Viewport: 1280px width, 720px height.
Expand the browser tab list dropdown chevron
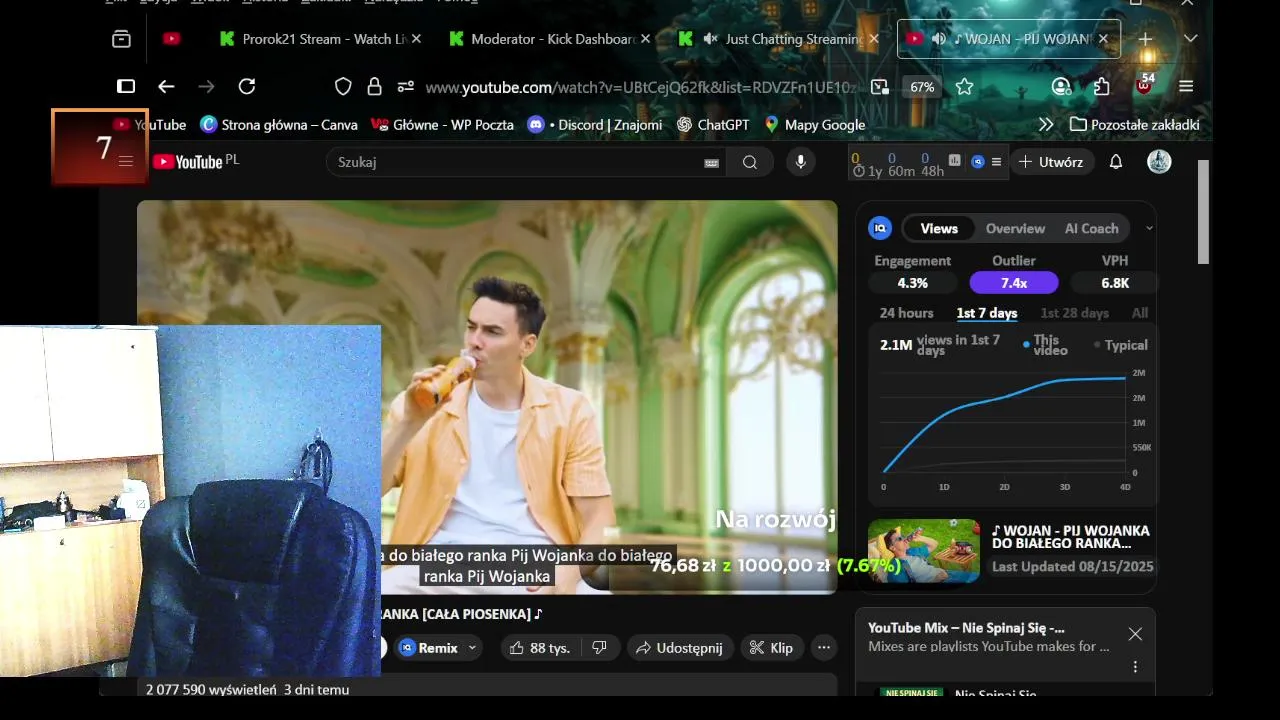click(1190, 39)
